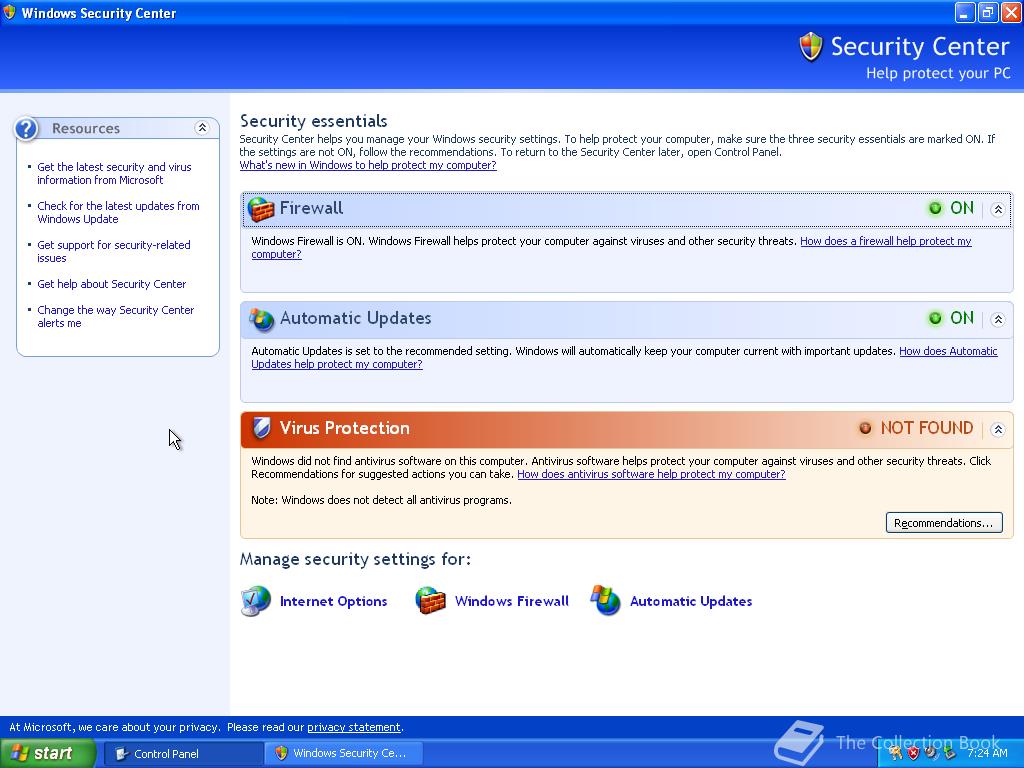The height and width of the screenshot is (768, 1024).
Task: Close the Windows Security Center window
Action: click(1011, 12)
